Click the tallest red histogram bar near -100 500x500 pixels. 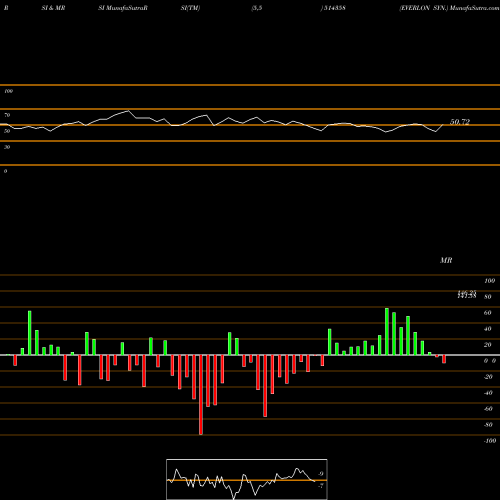click(201, 395)
